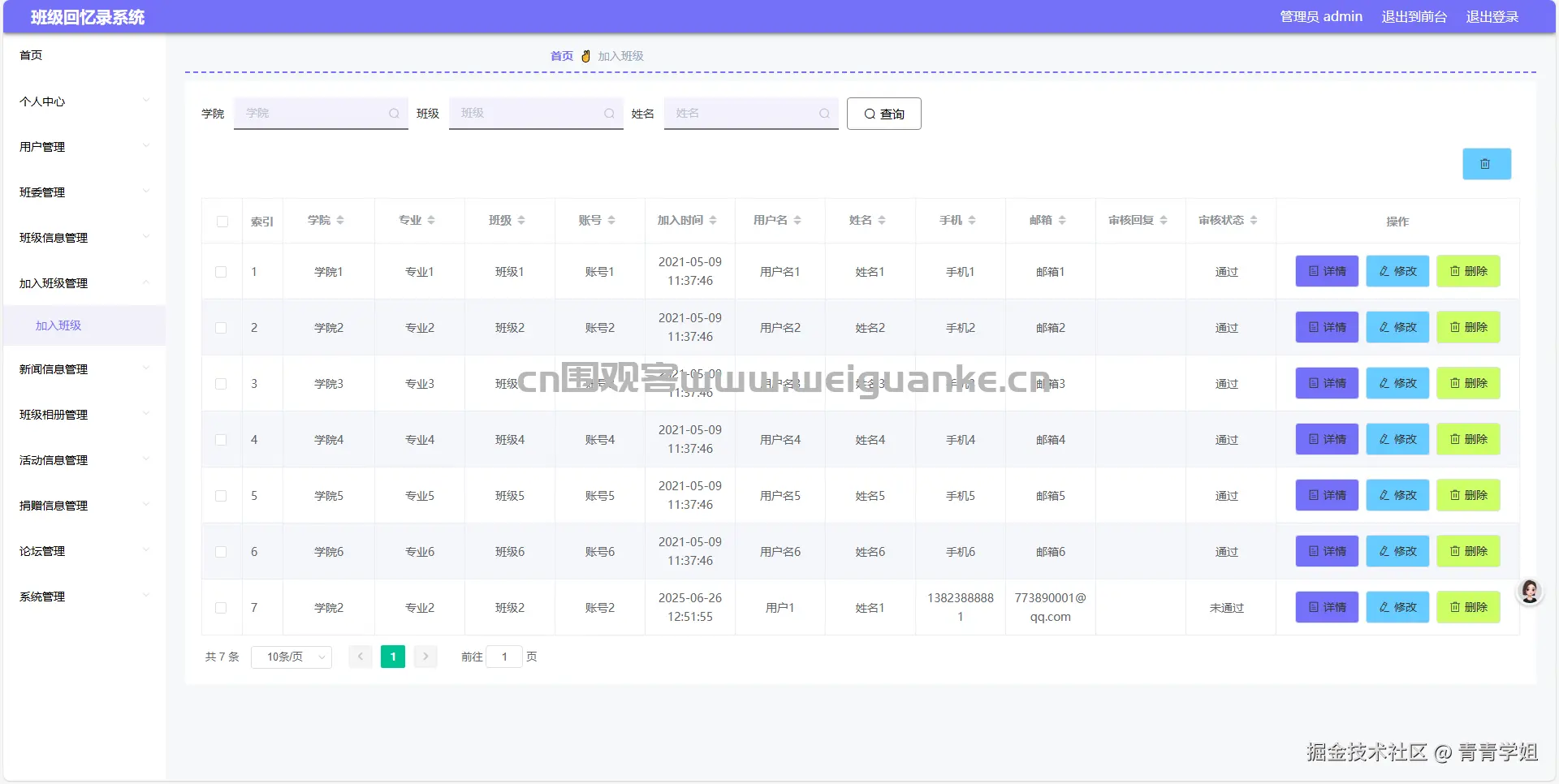Check the row 3 checkbox (学院3)
This screenshot has width=1559, height=784.
[221, 384]
